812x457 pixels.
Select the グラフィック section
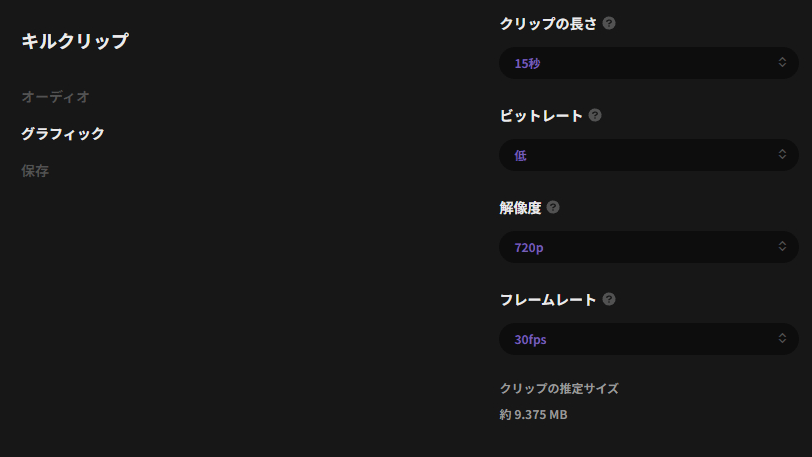point(62,134)
